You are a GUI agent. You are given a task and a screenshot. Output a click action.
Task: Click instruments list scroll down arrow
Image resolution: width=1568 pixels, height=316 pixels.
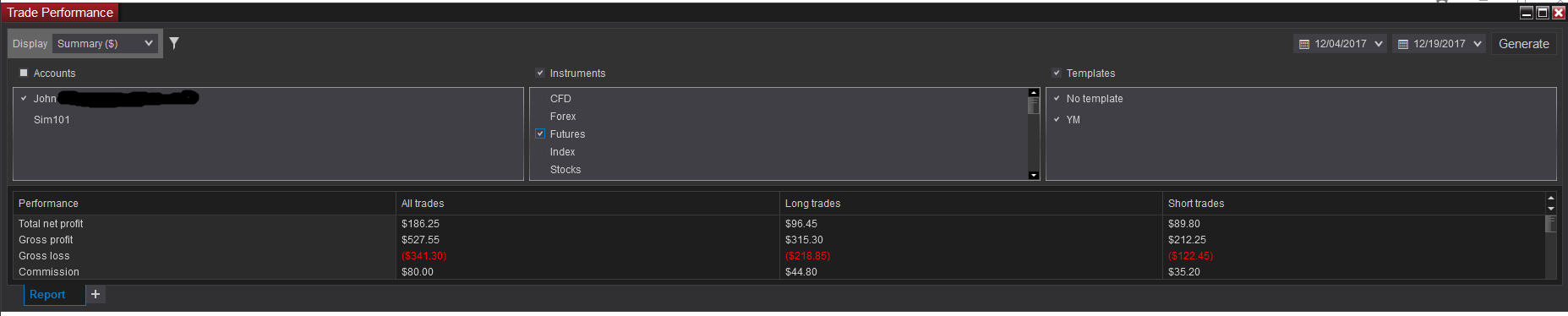(1033, 175)
